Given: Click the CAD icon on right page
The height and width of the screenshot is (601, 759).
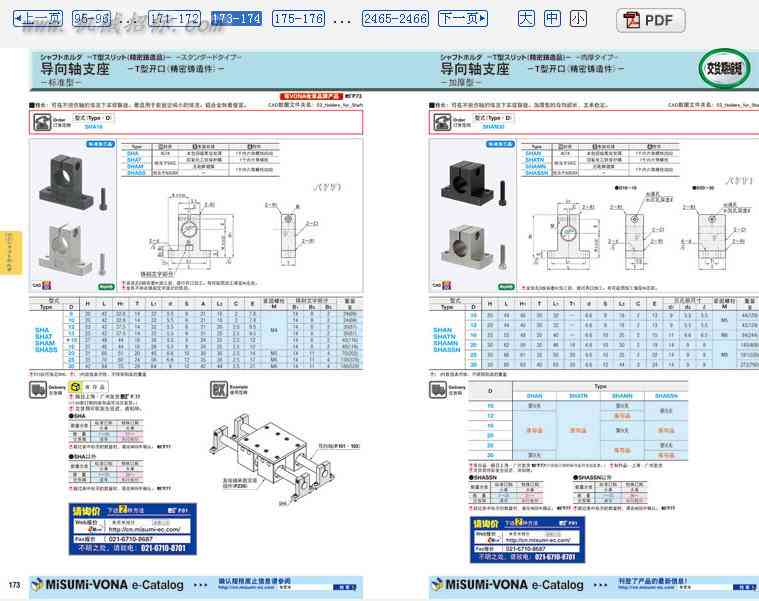Looking at the screenshot, I should tap(441, 285).
